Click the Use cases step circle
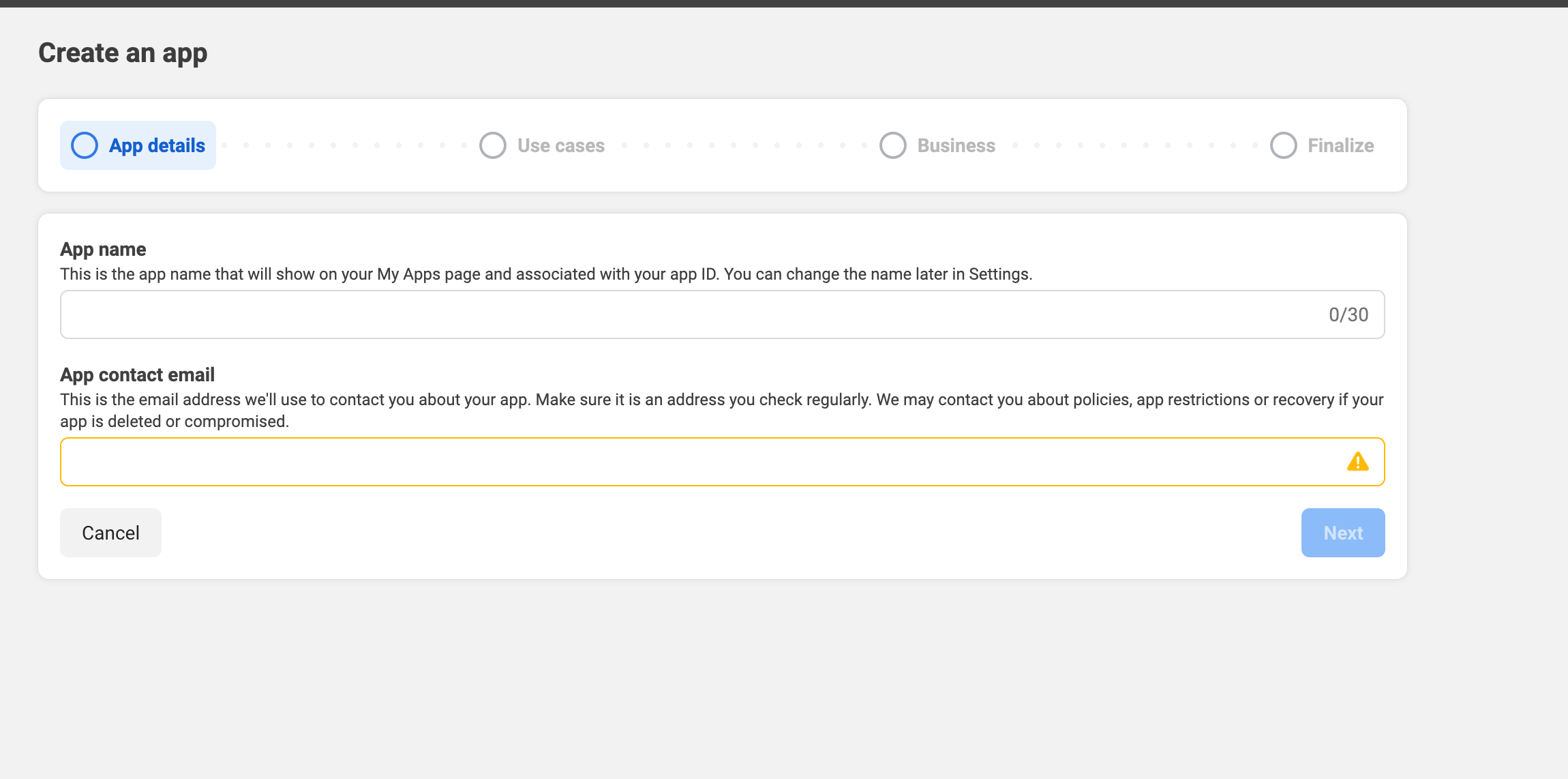1568x779 pixels. (492, 145)
